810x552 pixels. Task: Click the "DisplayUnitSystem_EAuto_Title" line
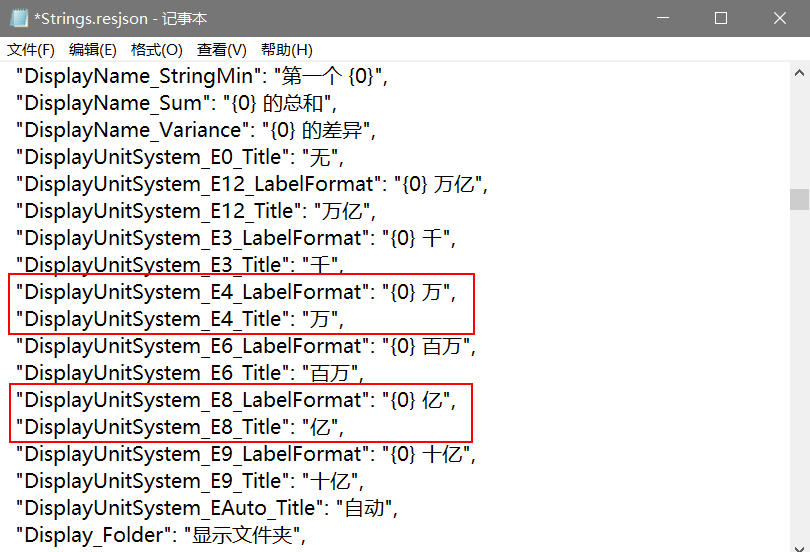(207, 509)
